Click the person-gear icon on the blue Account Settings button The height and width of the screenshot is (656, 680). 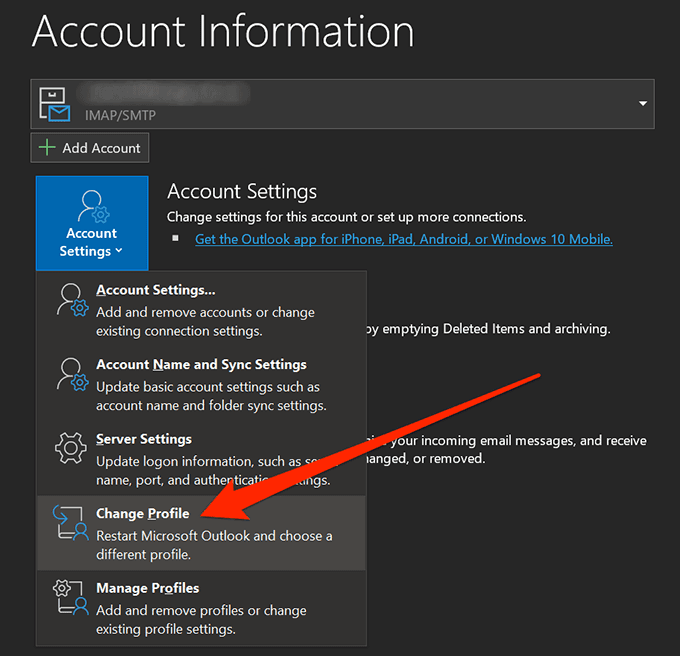click(92, 205)
